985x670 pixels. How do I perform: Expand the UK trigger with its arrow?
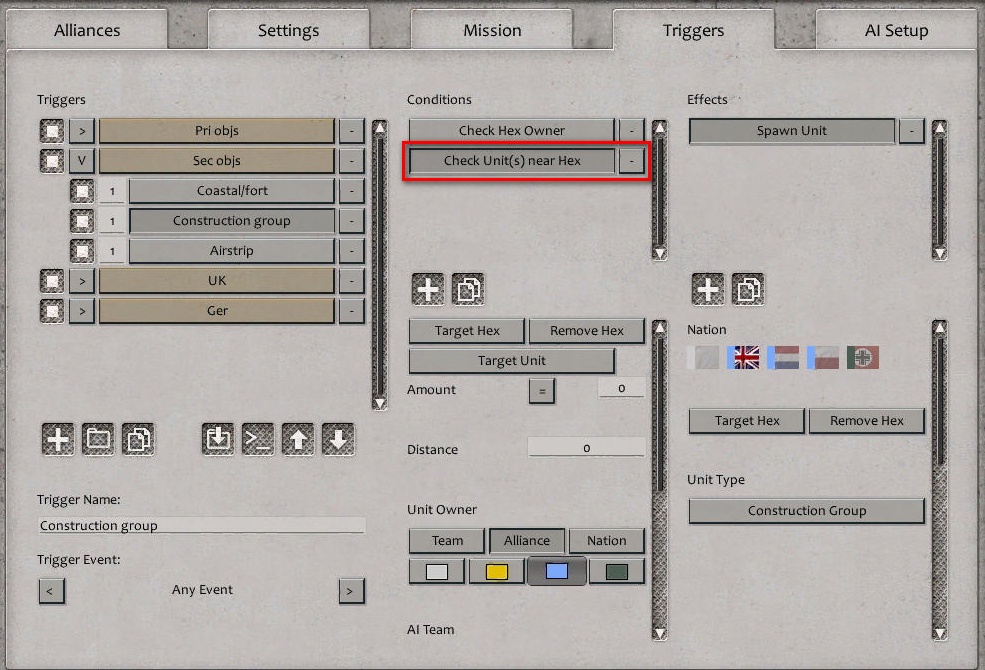pos(81,280)
